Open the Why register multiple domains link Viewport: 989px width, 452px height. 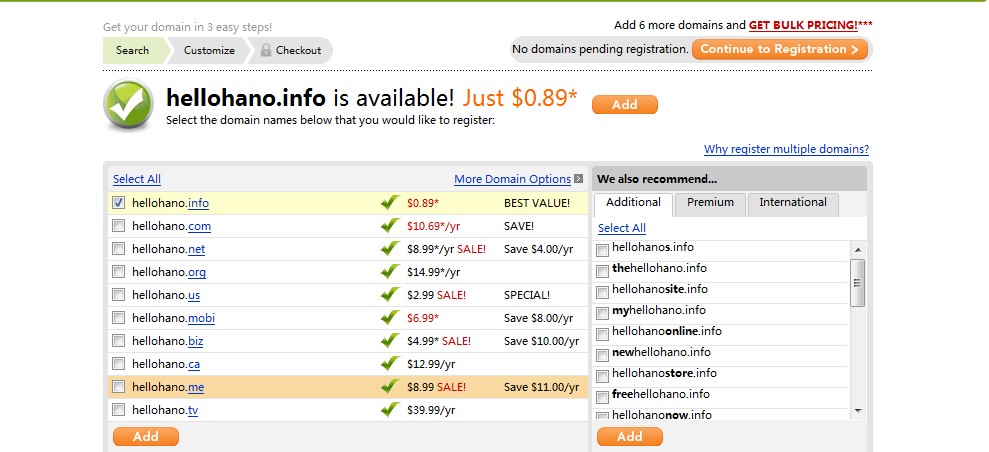point(786,149)
